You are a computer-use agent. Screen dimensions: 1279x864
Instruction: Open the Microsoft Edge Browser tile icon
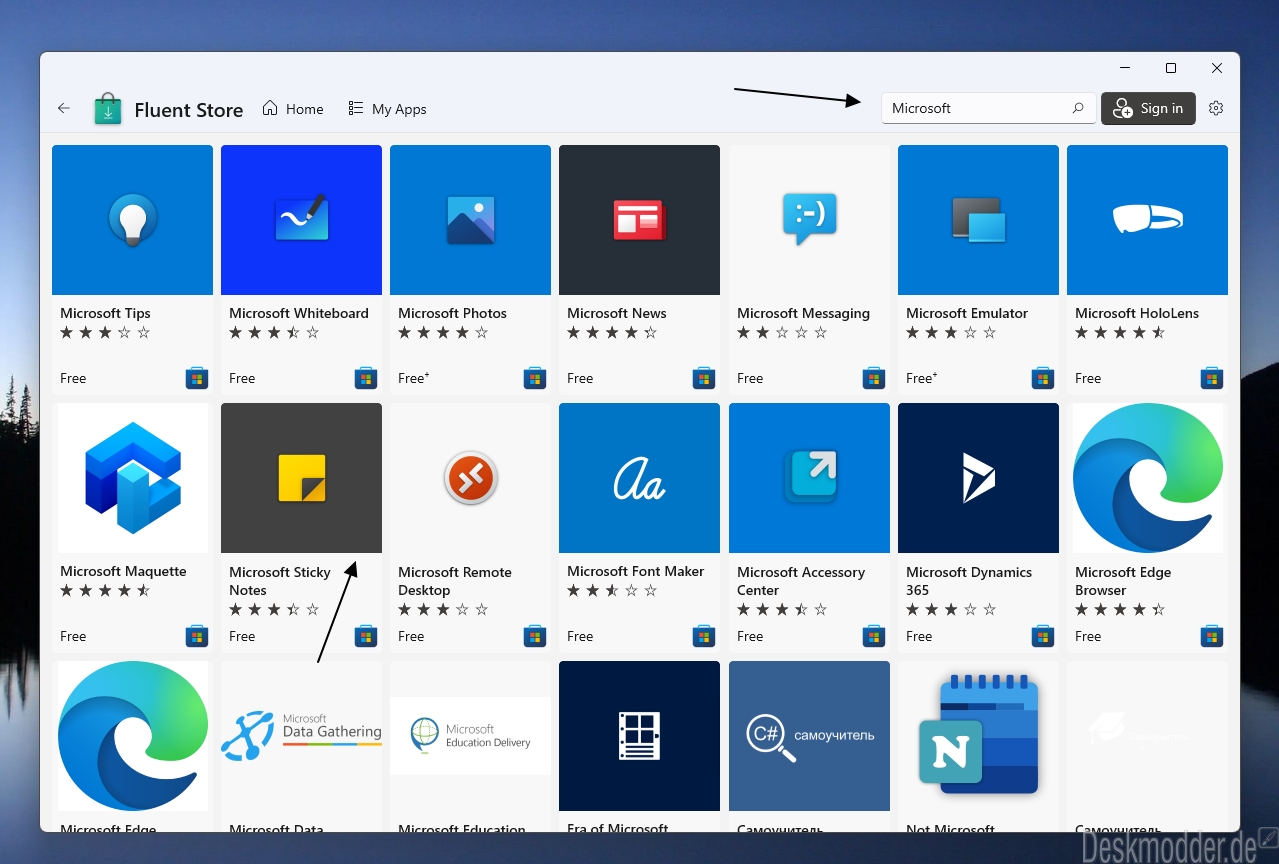tap(1147, 478)
